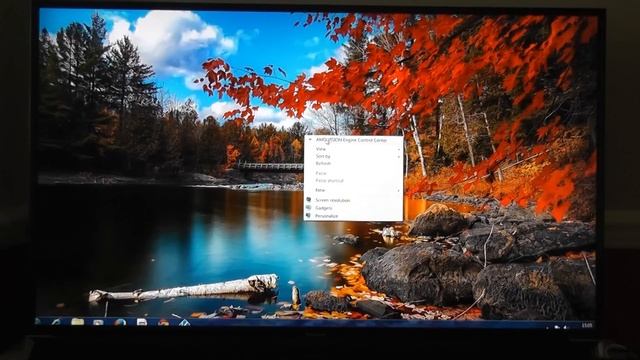Open the File Explorer folder taskbar icon

(77, 322)
